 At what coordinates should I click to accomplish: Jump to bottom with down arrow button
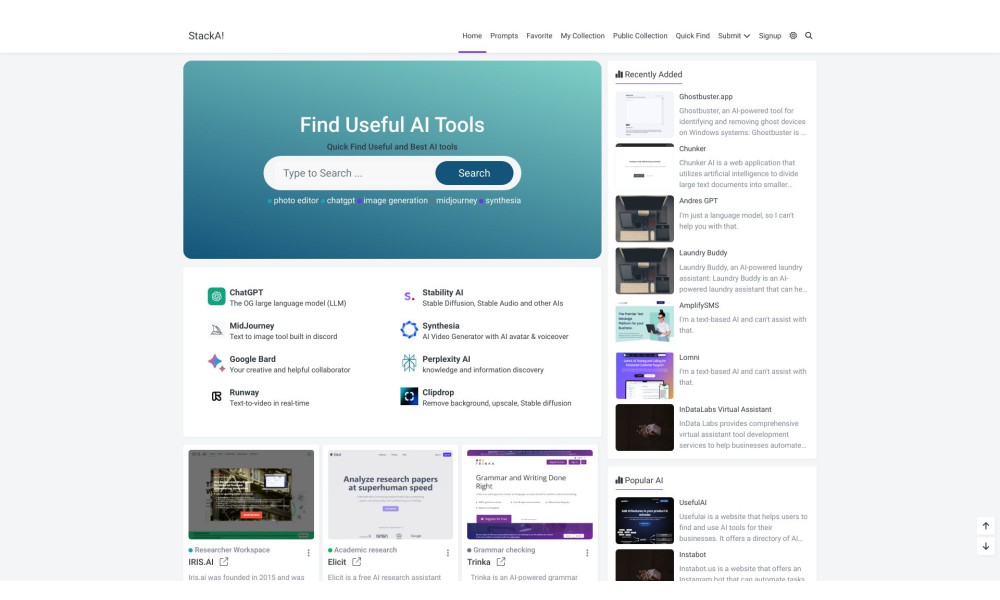point(985,546)
